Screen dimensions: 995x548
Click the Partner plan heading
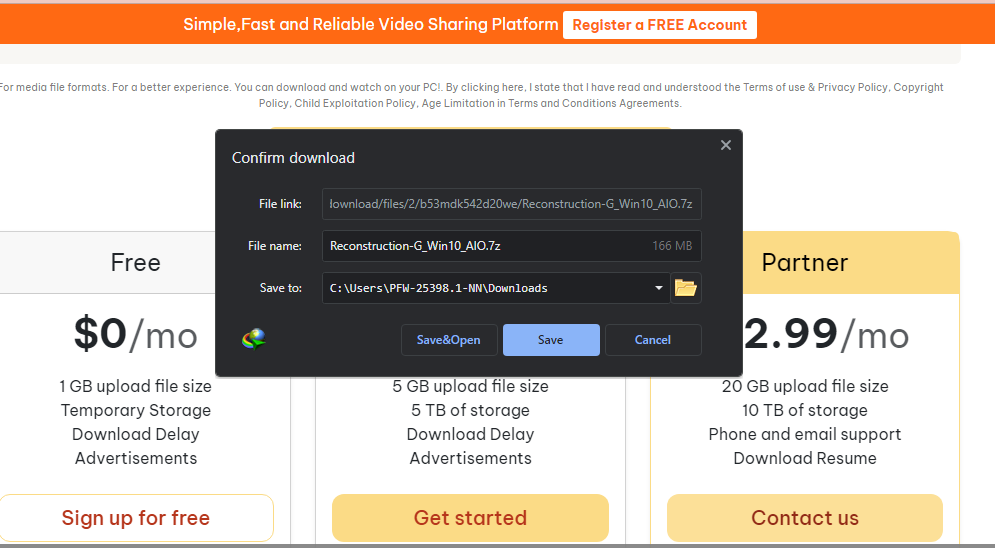(805, 263)
